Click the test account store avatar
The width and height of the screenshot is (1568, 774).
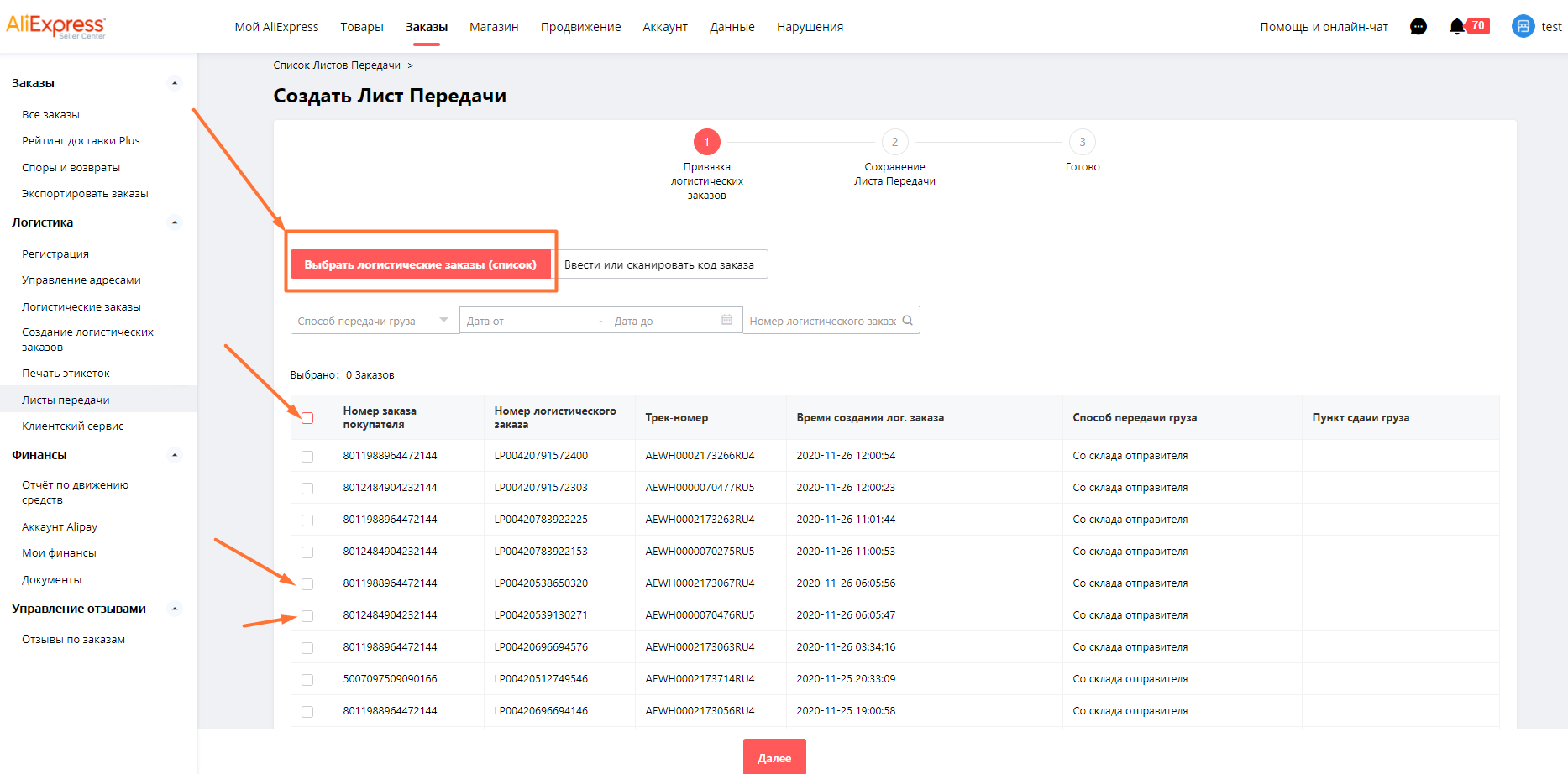tap(1523, 26)
